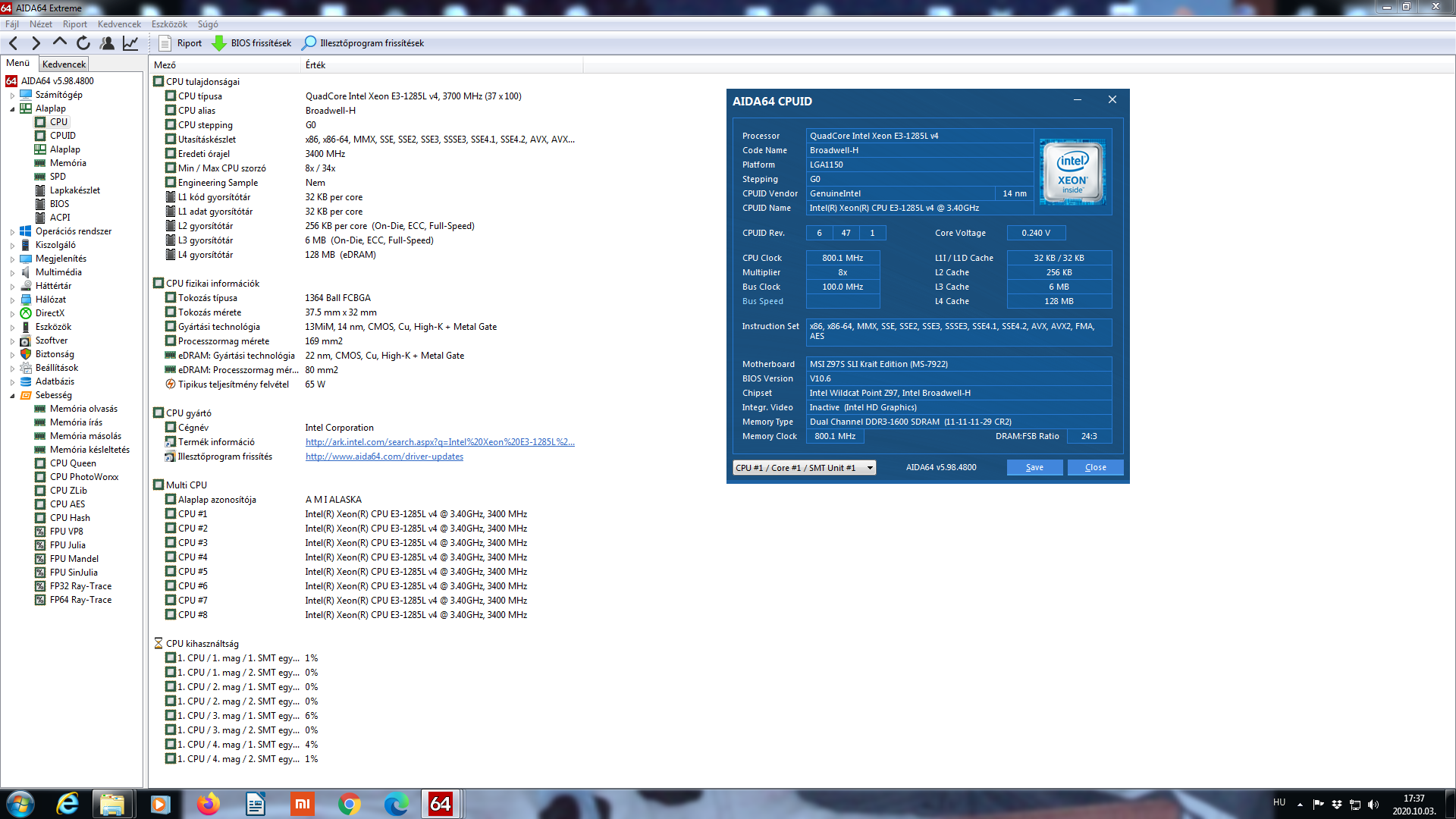
Task: Expand the Háttértár tree node
Action: [12, 287]
